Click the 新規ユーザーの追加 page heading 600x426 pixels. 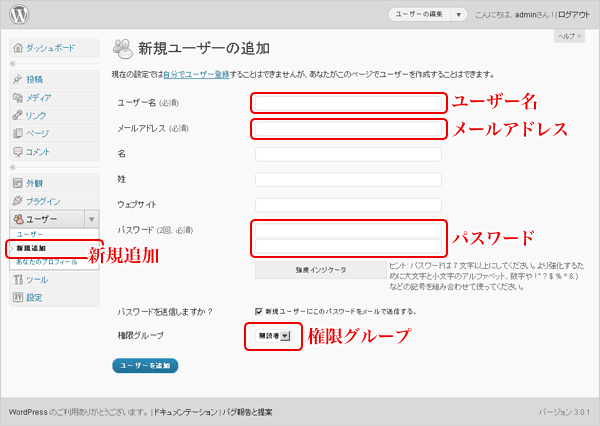(x=204, y=49)
